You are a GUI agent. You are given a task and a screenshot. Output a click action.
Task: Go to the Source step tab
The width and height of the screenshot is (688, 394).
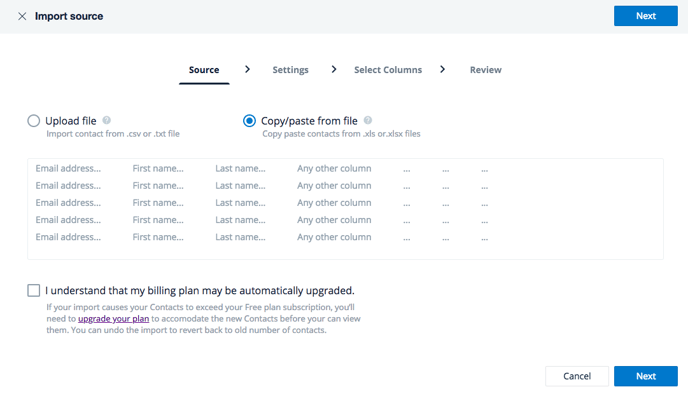click(x=204, y=70)
